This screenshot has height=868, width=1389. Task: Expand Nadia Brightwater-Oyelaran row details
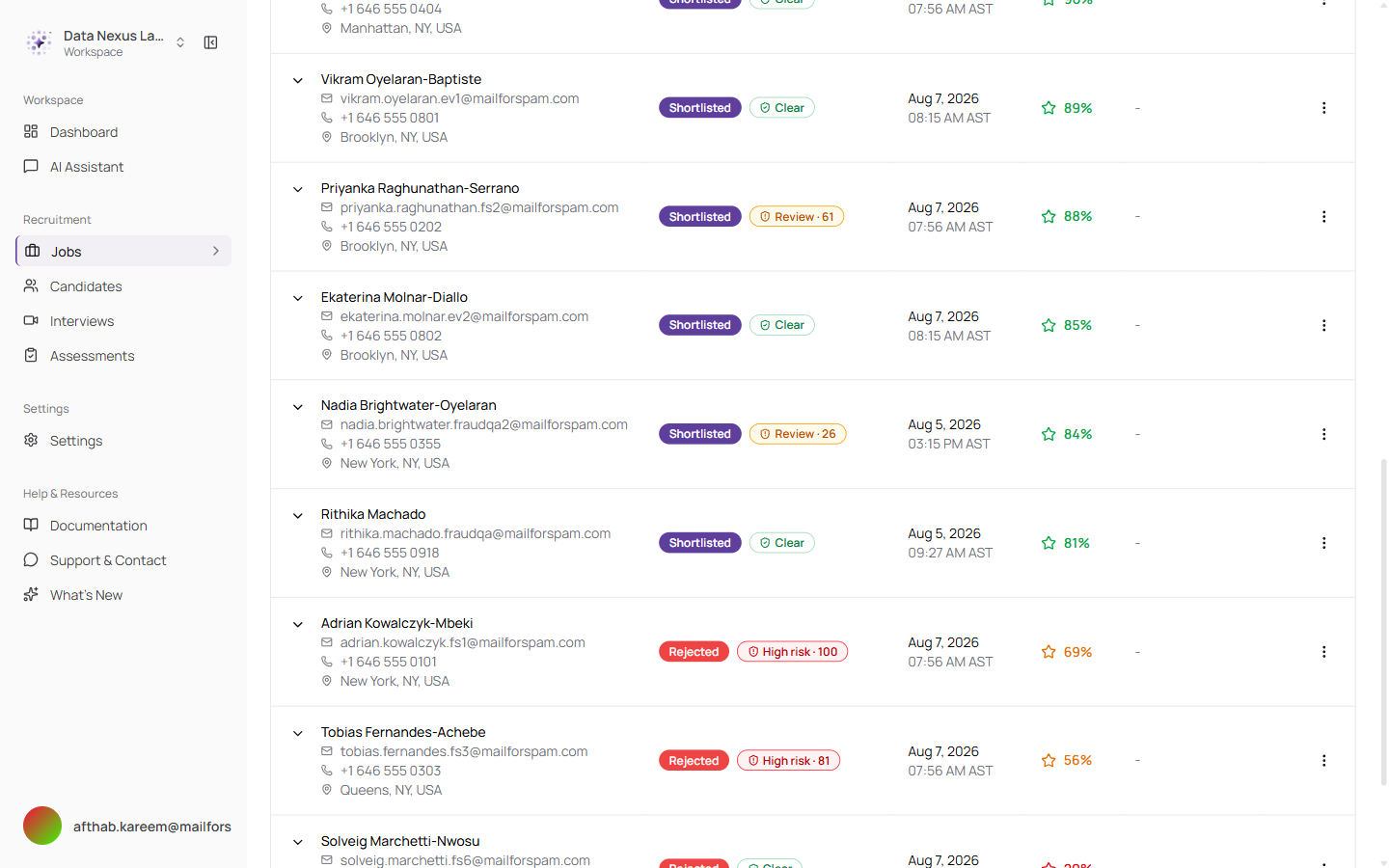(x=298, y=407)
